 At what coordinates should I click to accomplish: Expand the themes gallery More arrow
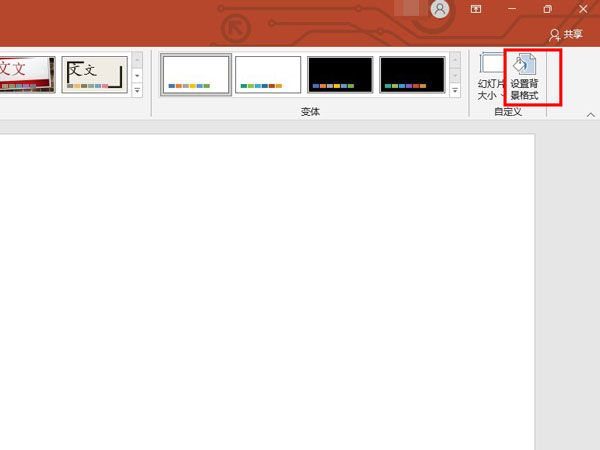(137, 90)
